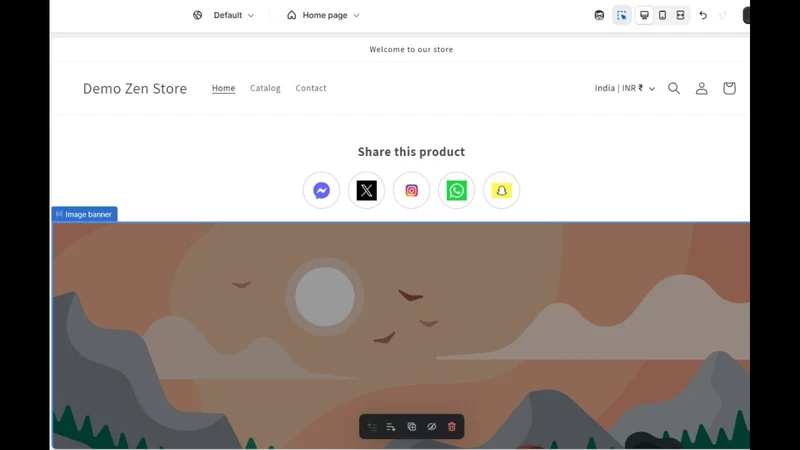Move the Image banner section up

pyautogui.click(x=372, y=427)
